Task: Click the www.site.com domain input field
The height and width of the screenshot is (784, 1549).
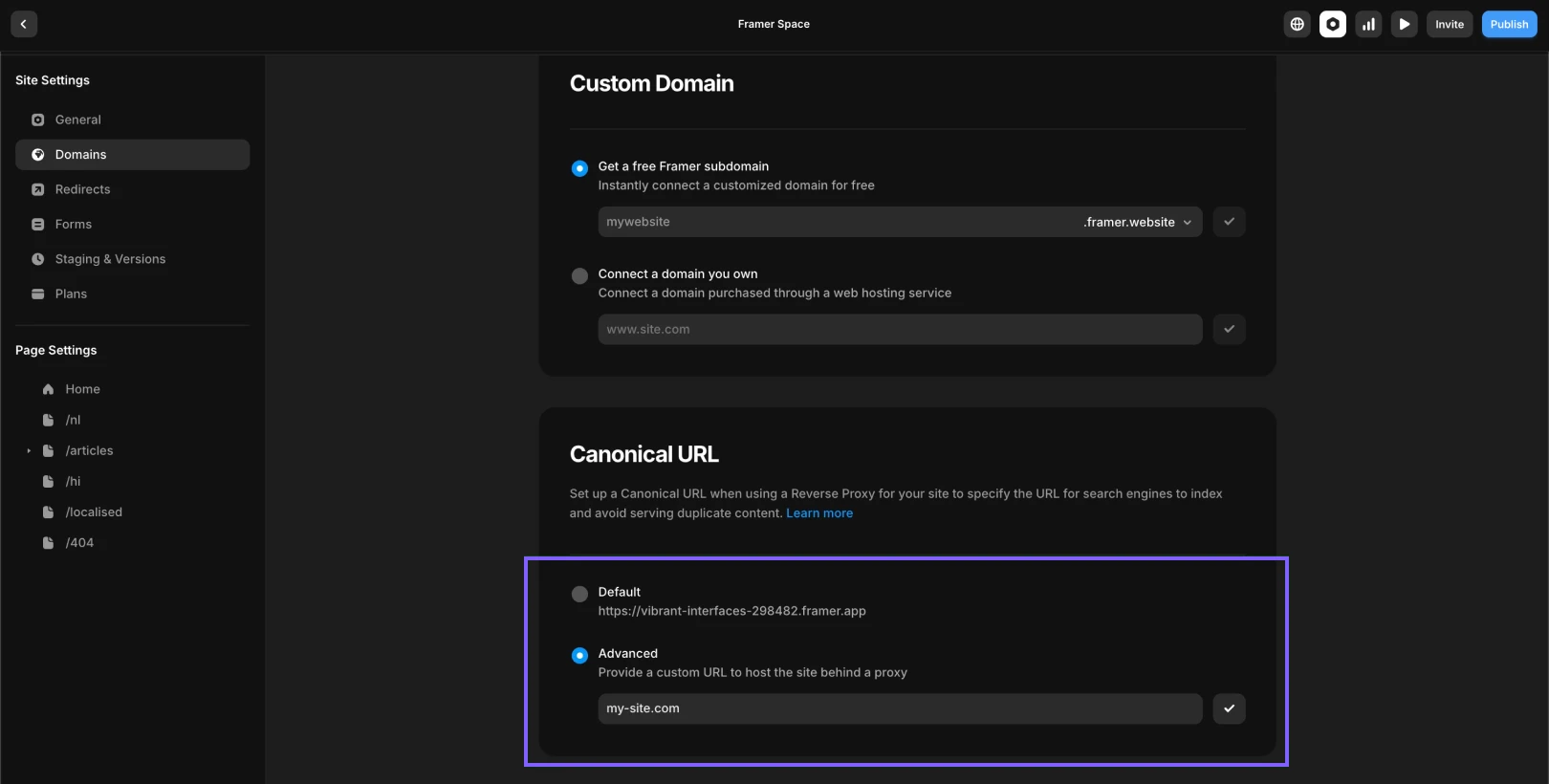Action: click(901, 329)
